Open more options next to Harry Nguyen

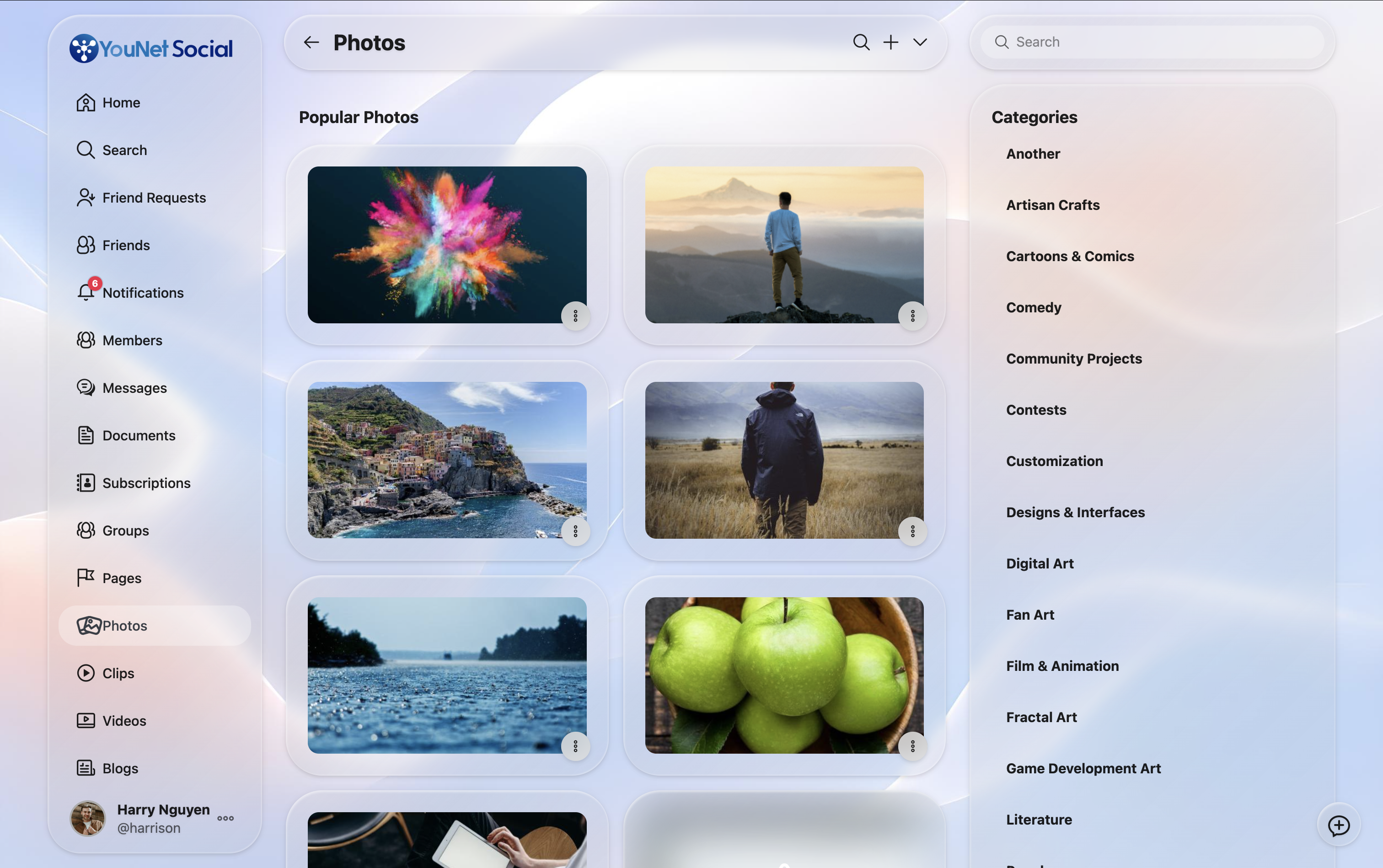point(225,818)
